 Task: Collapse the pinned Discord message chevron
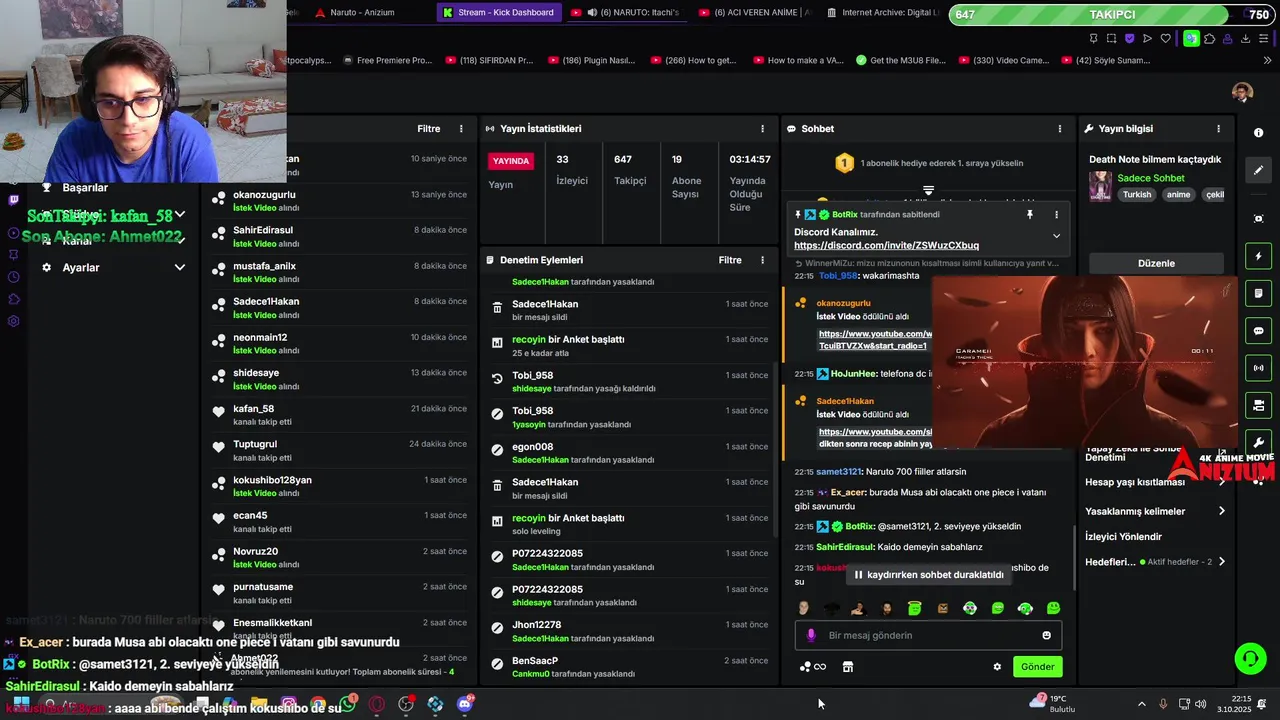coord(1056,236)
